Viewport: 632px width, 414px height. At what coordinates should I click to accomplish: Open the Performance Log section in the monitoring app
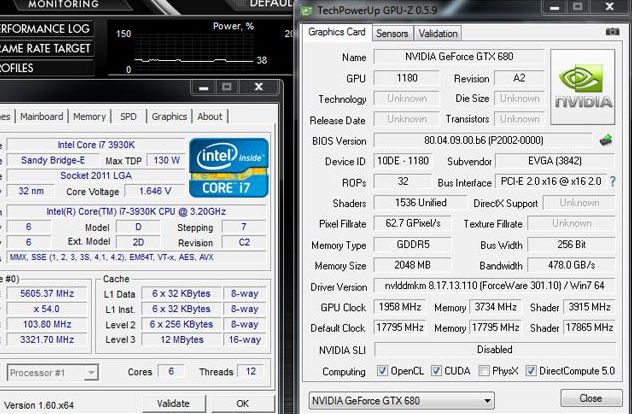click(x=45, y=29)
